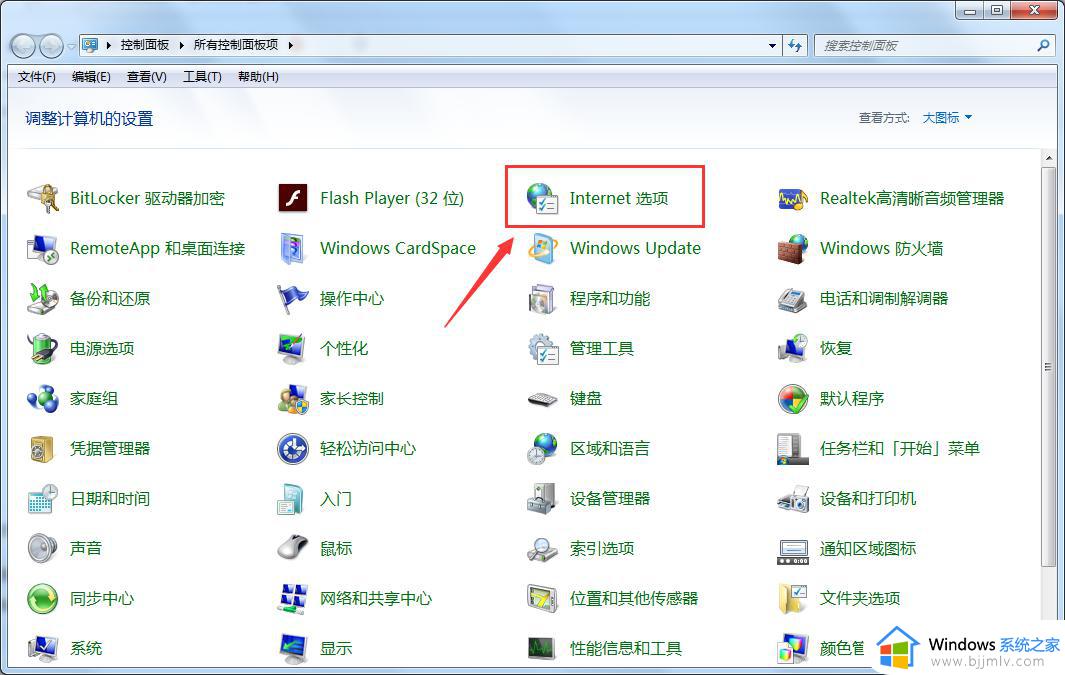Click the address bar refresh button
The height and width of the screenshot is (675, 1065).
tap(795, 45)
